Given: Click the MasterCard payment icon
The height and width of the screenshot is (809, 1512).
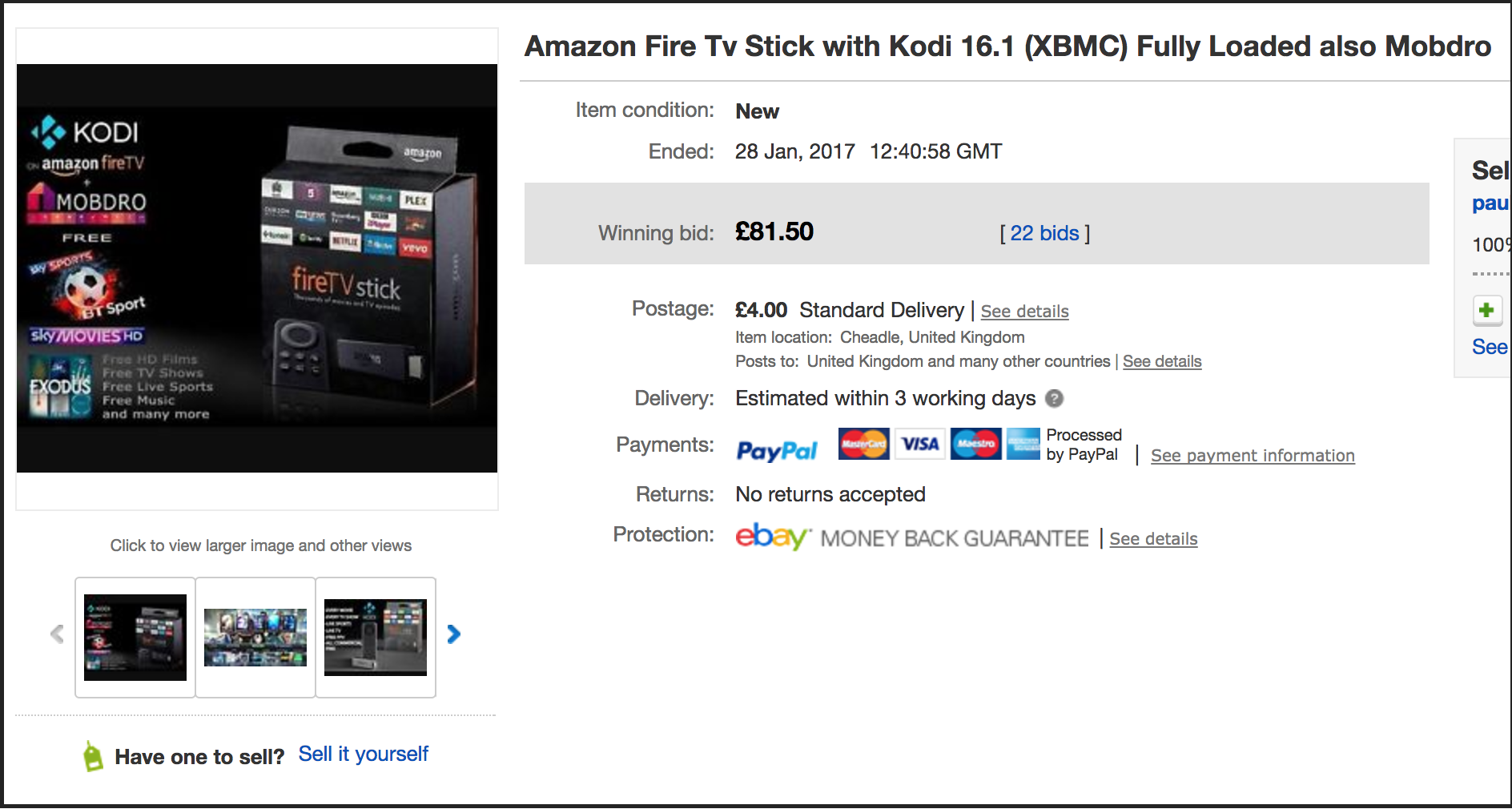Looking at the screenshot, I should pyautogui.click(x=863, y=444).
